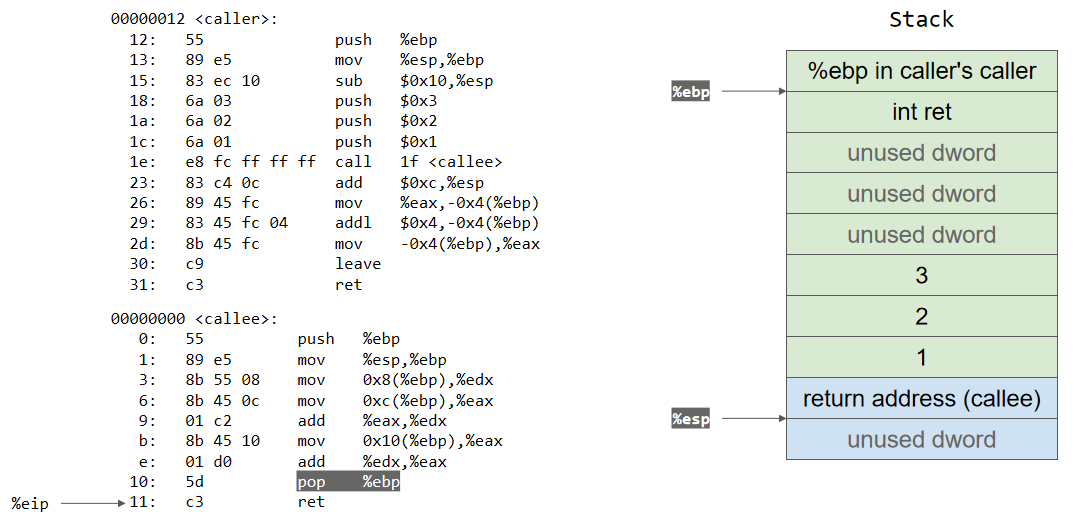Click the 'ret' instruction at address 11
The image size is (1079, 512).
[311, 502]
